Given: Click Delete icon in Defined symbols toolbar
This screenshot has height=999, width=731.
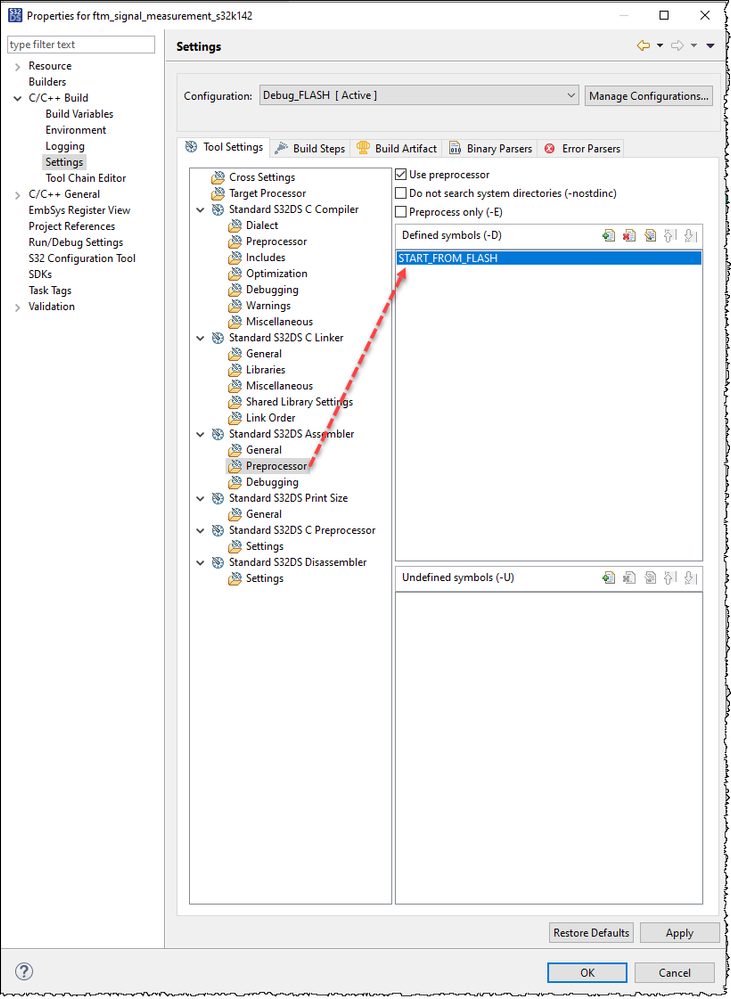Looking at the screenshot, I should coord(629,236).
